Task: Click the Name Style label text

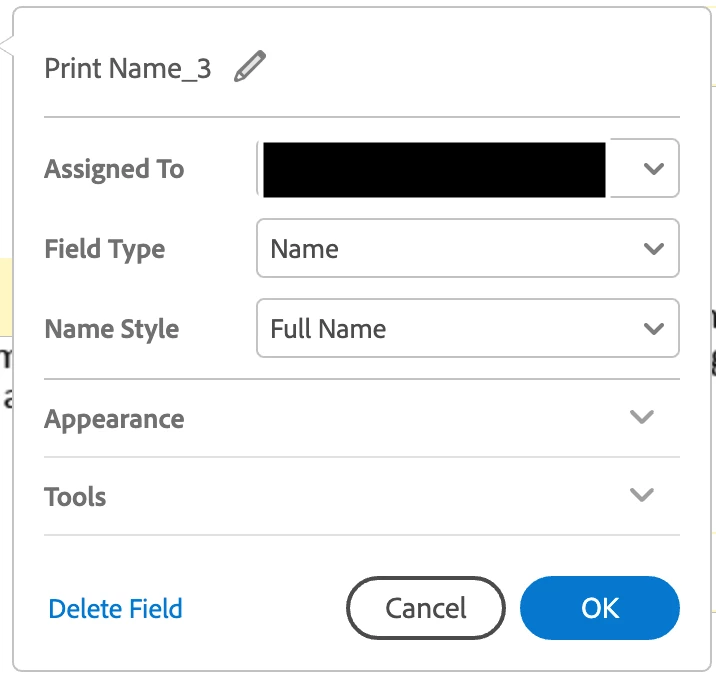Action: (x=112, y=328)
